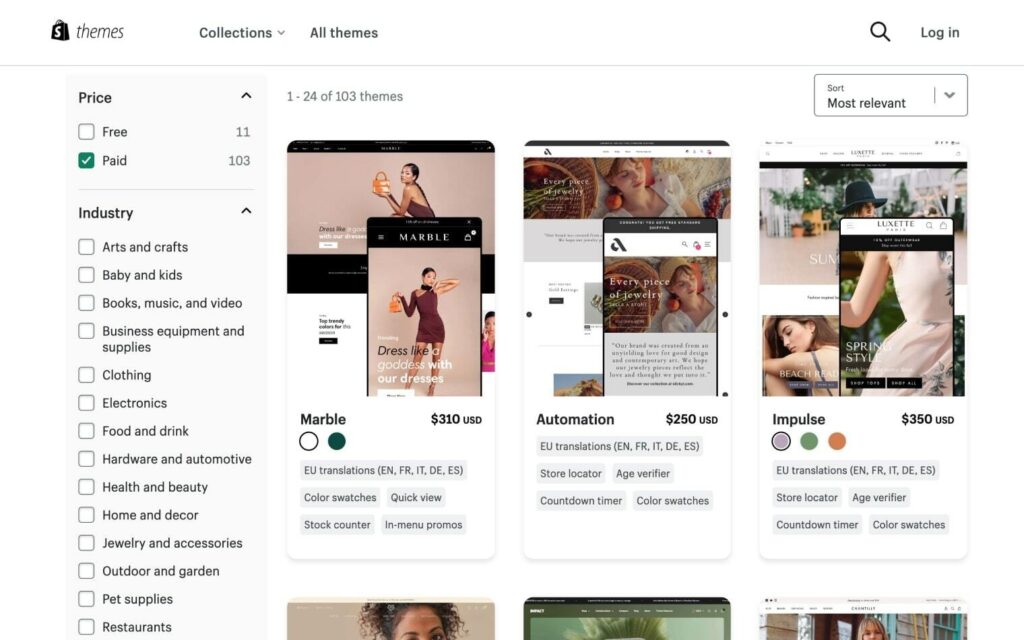The image size is (1024, 640).
Task: Collapse the Industry filter section
Action: click(245, 210)
